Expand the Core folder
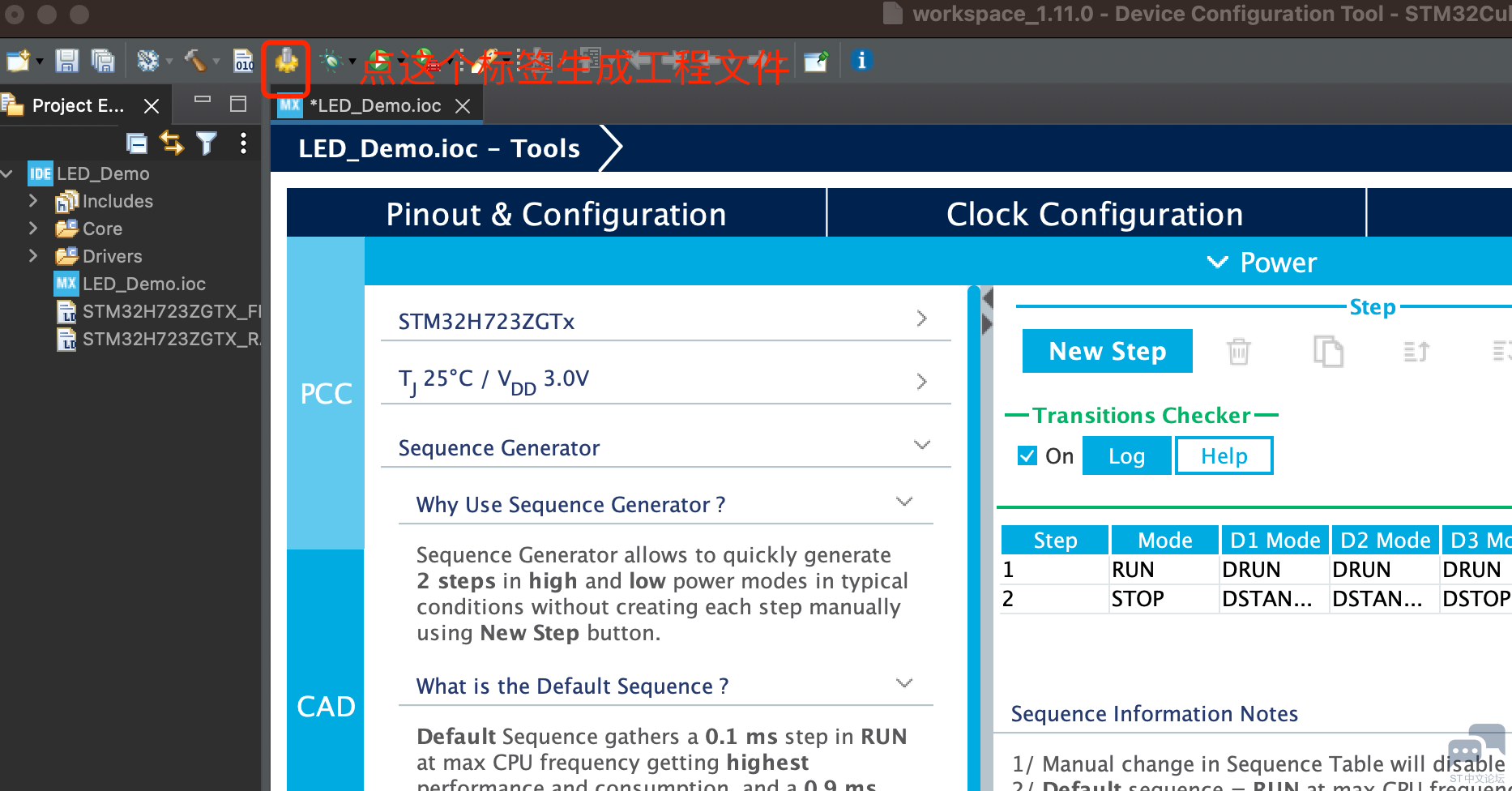 point(33,228)
